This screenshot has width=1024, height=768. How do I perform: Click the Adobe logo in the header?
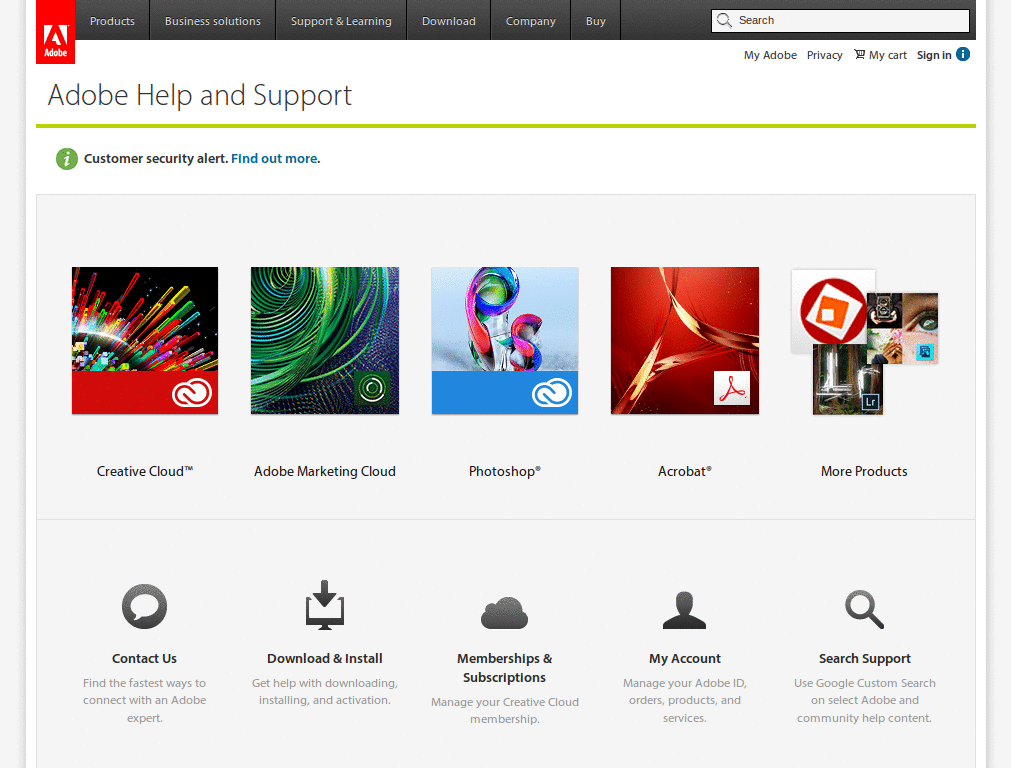[56, 32]
